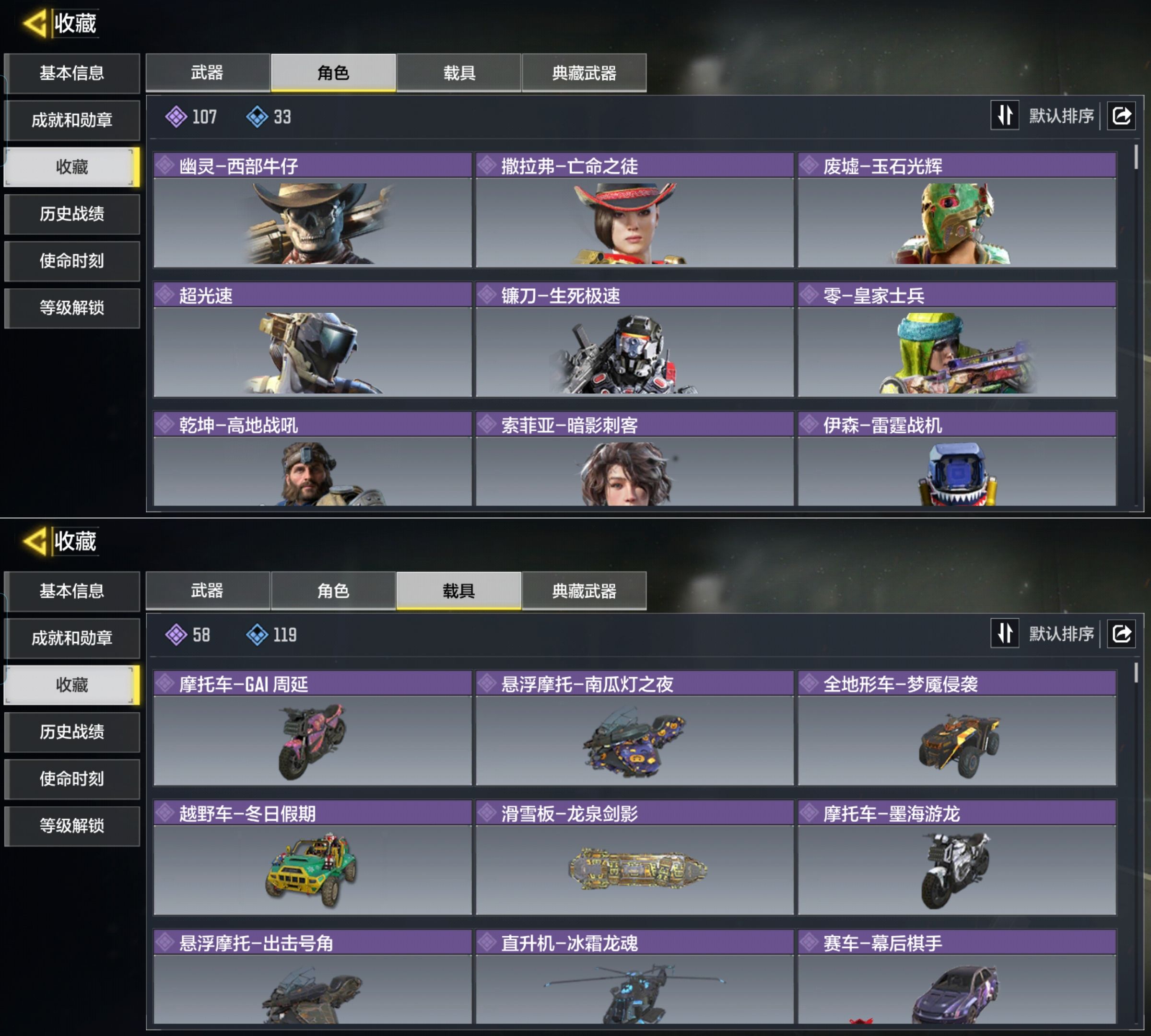This screenshot has width=1151, height=1036.
Task: Open the 默认排序 sorting option in top panel
Action: [1061, 116]
